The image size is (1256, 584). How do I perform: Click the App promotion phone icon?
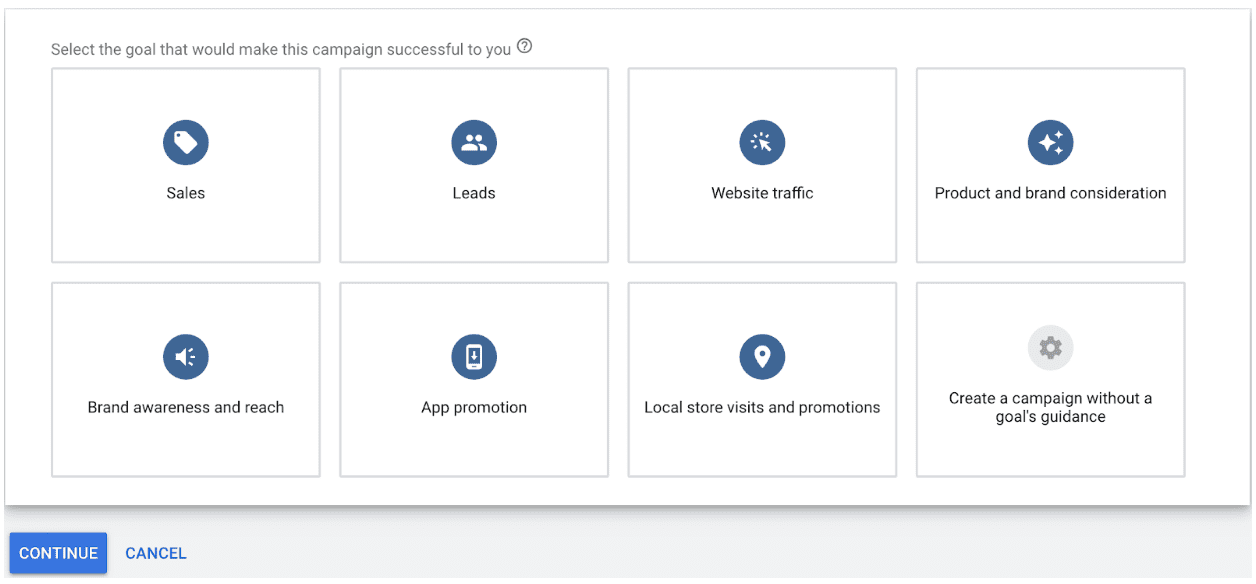(474, 357)
